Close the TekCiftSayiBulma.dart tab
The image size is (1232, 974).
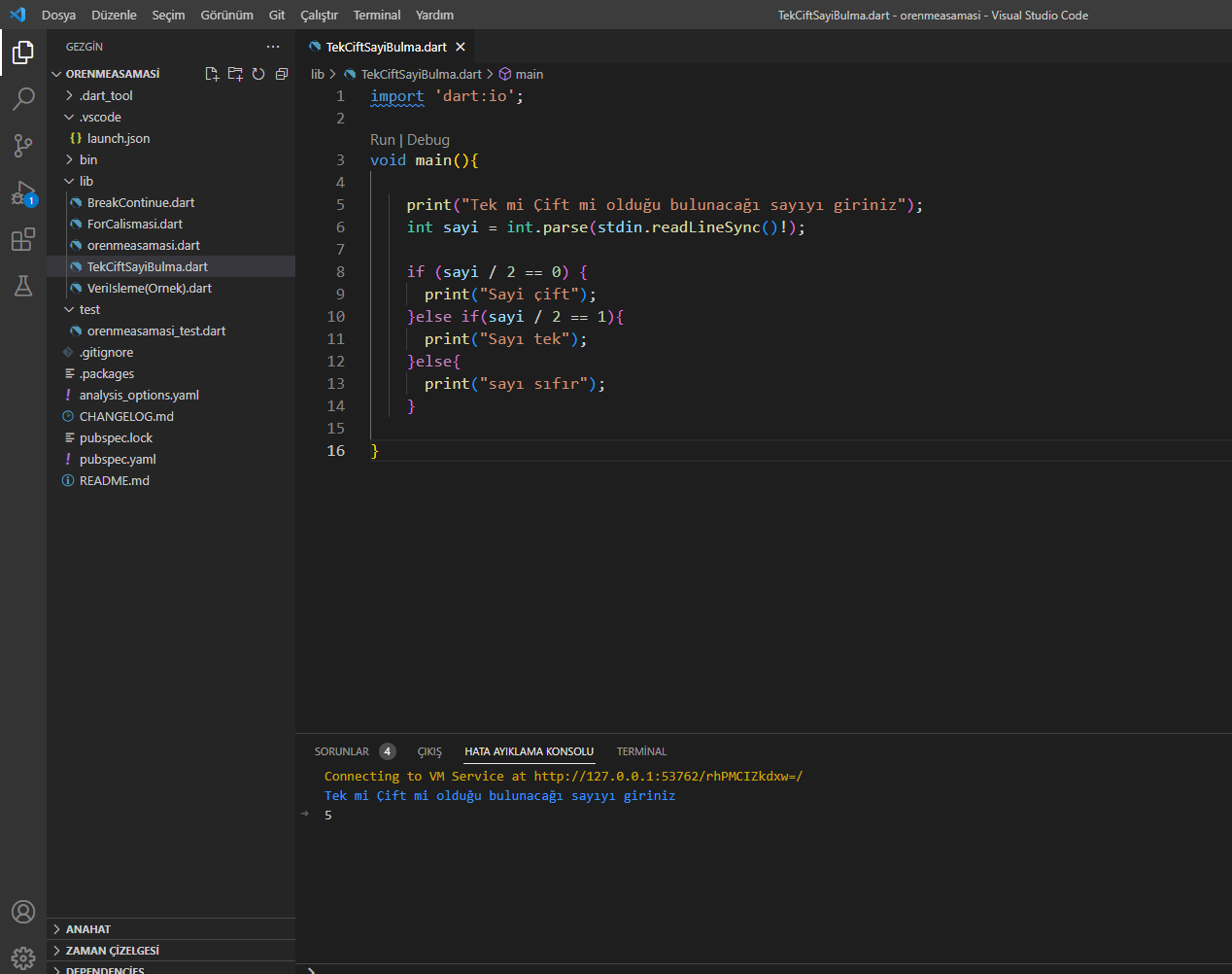point(461,47)
